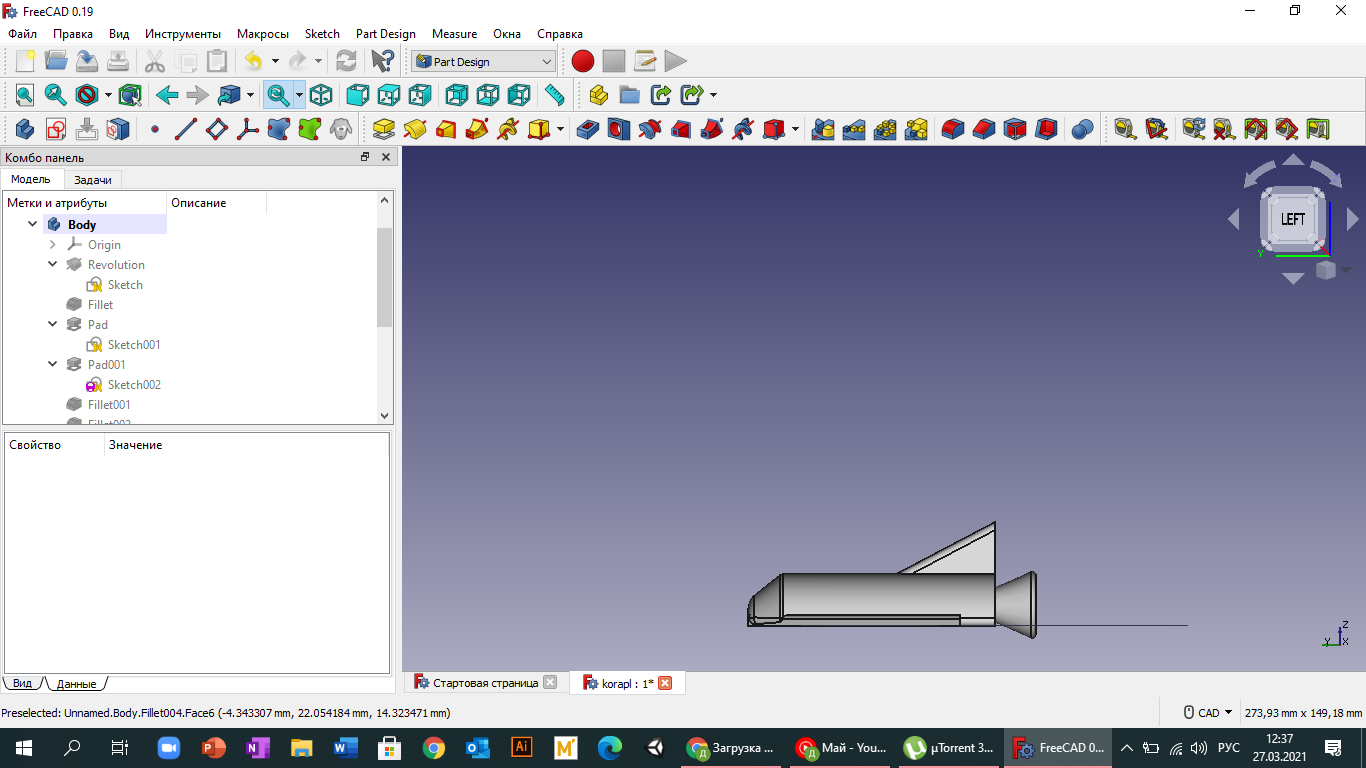This screenshot has width=1366, height=768.
Task: Click the Measure distance ruler icon
Action: click(554, 95)
